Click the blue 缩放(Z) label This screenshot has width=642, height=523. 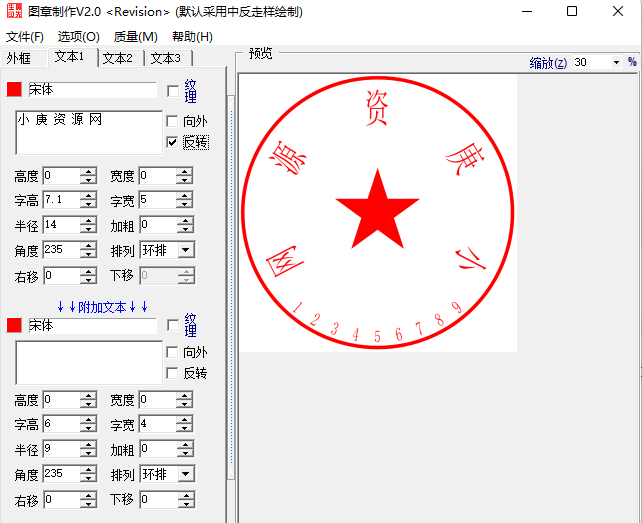(548, 62)
